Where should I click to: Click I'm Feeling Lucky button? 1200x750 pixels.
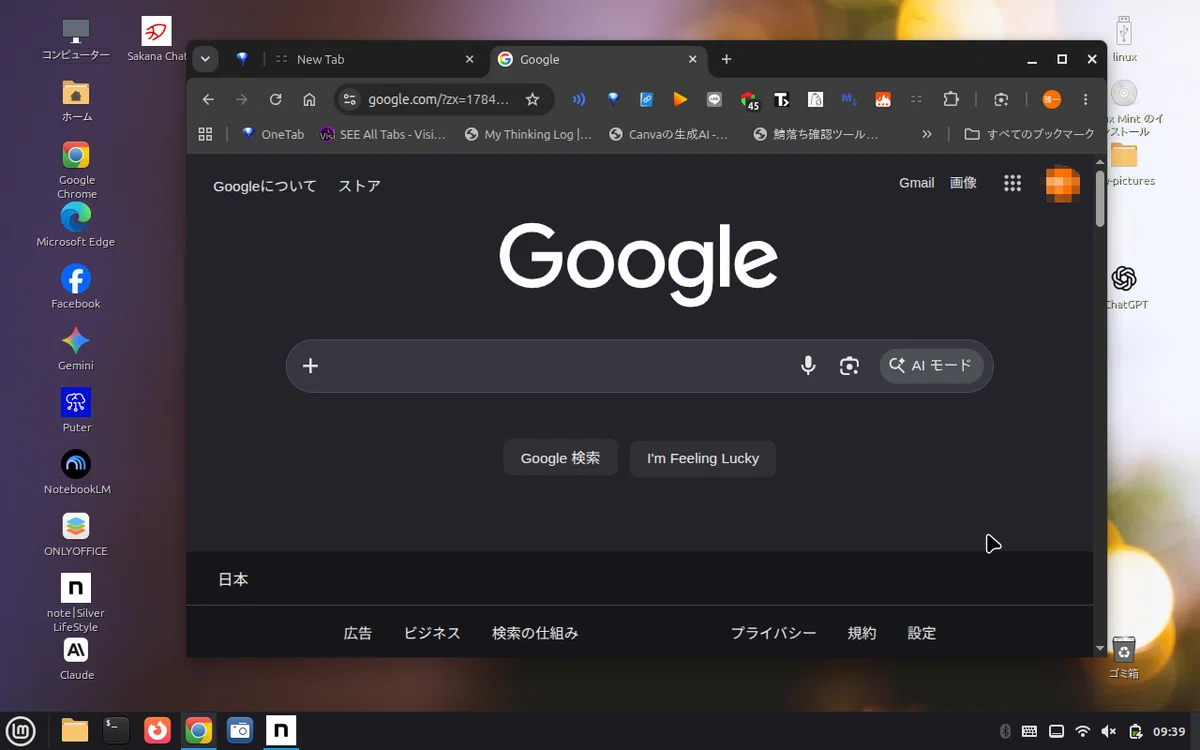(703, 458)
